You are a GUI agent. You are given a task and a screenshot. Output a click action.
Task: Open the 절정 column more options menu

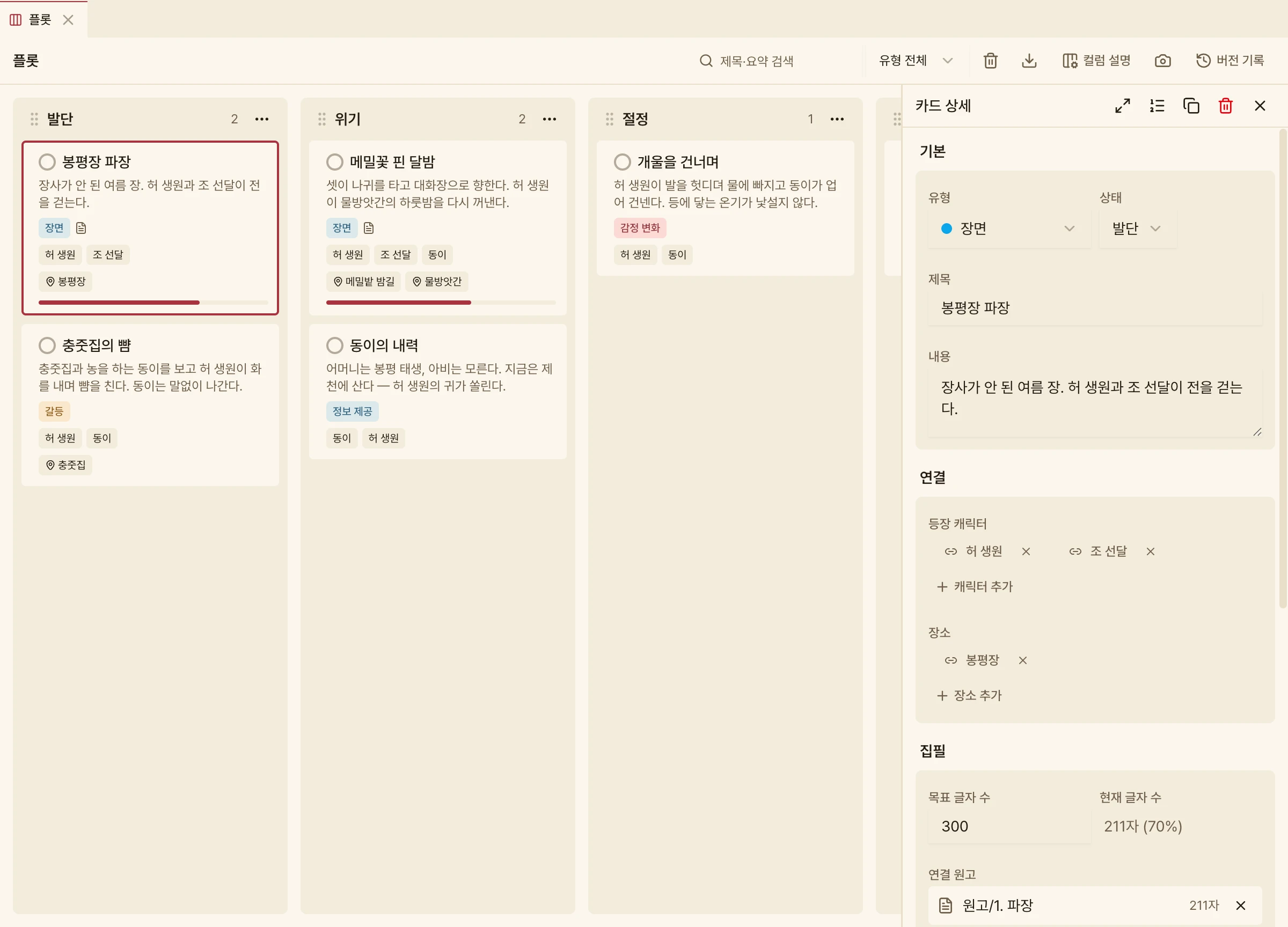pos(837,119)
